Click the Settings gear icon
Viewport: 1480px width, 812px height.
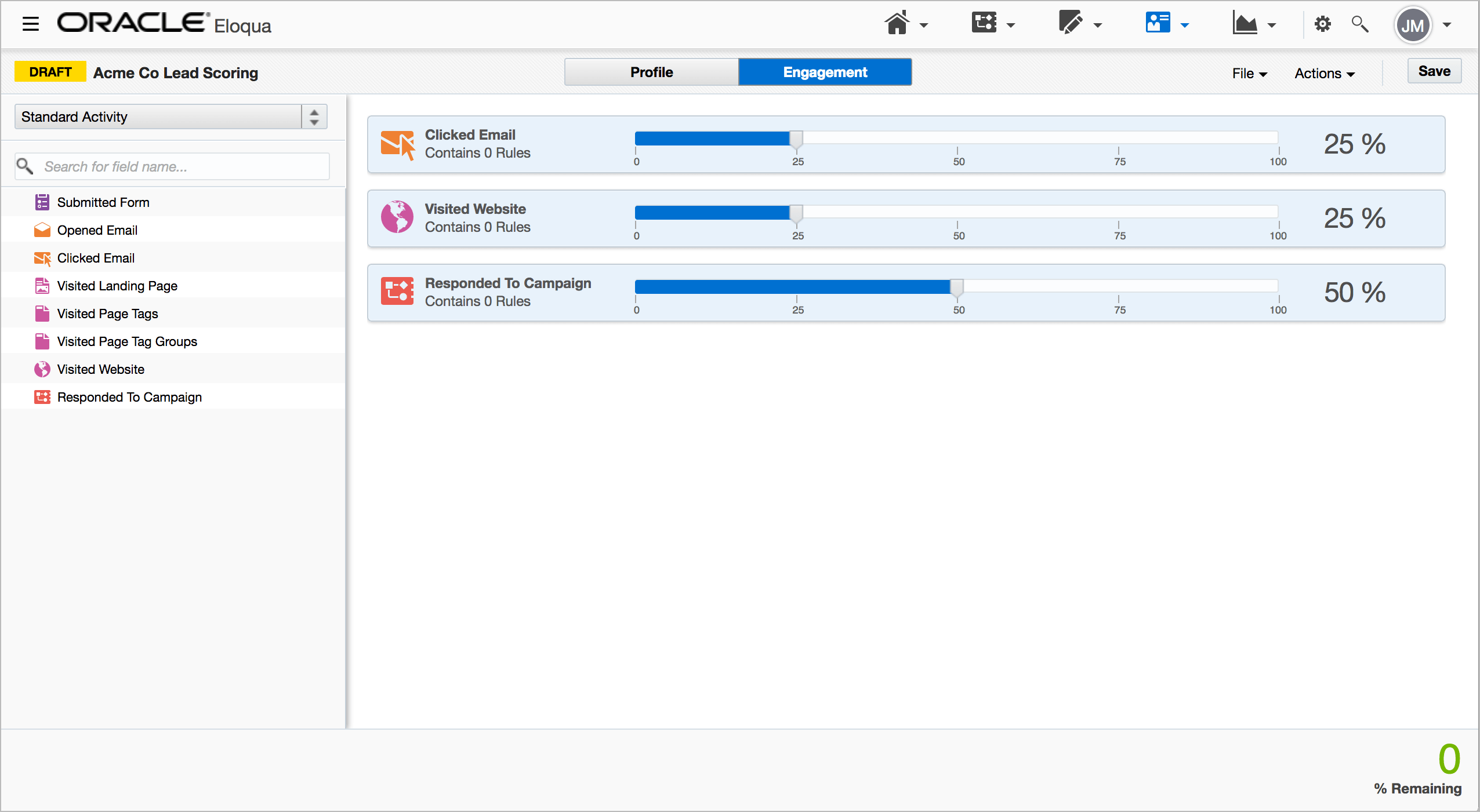click(x=1323, y=24)
